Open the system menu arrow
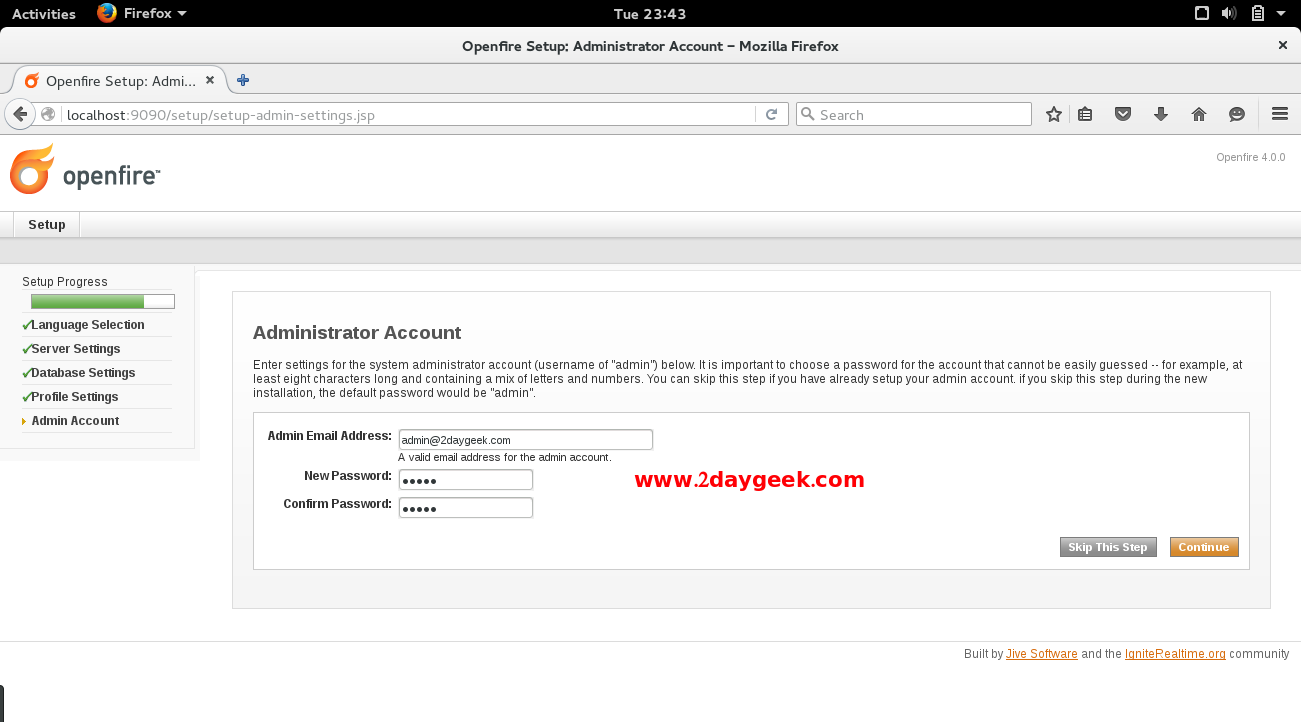Image resolution: width=1301 pixels, height=722 pixels. (1281, 13)
